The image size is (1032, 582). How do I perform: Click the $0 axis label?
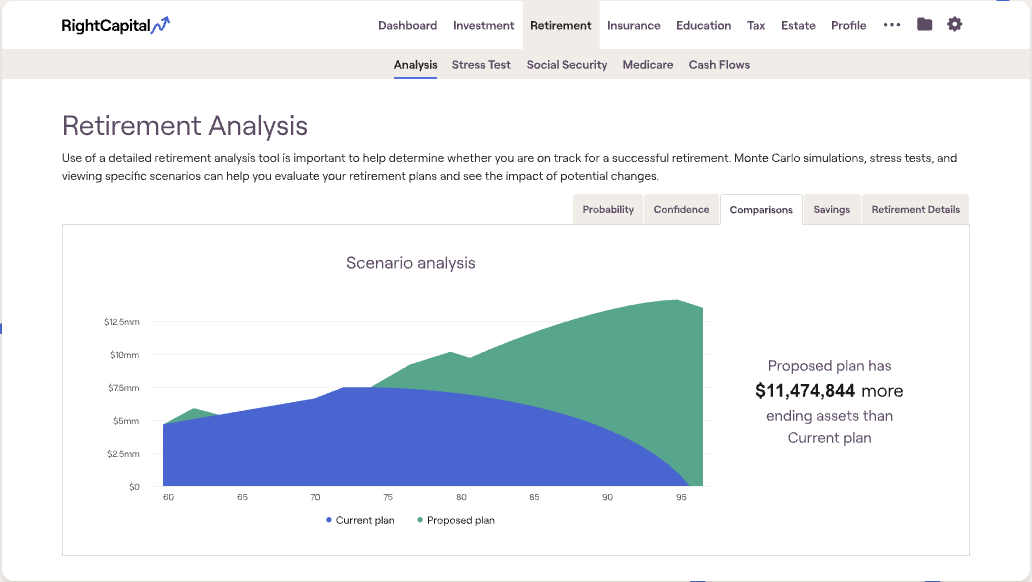coord(134,487)
